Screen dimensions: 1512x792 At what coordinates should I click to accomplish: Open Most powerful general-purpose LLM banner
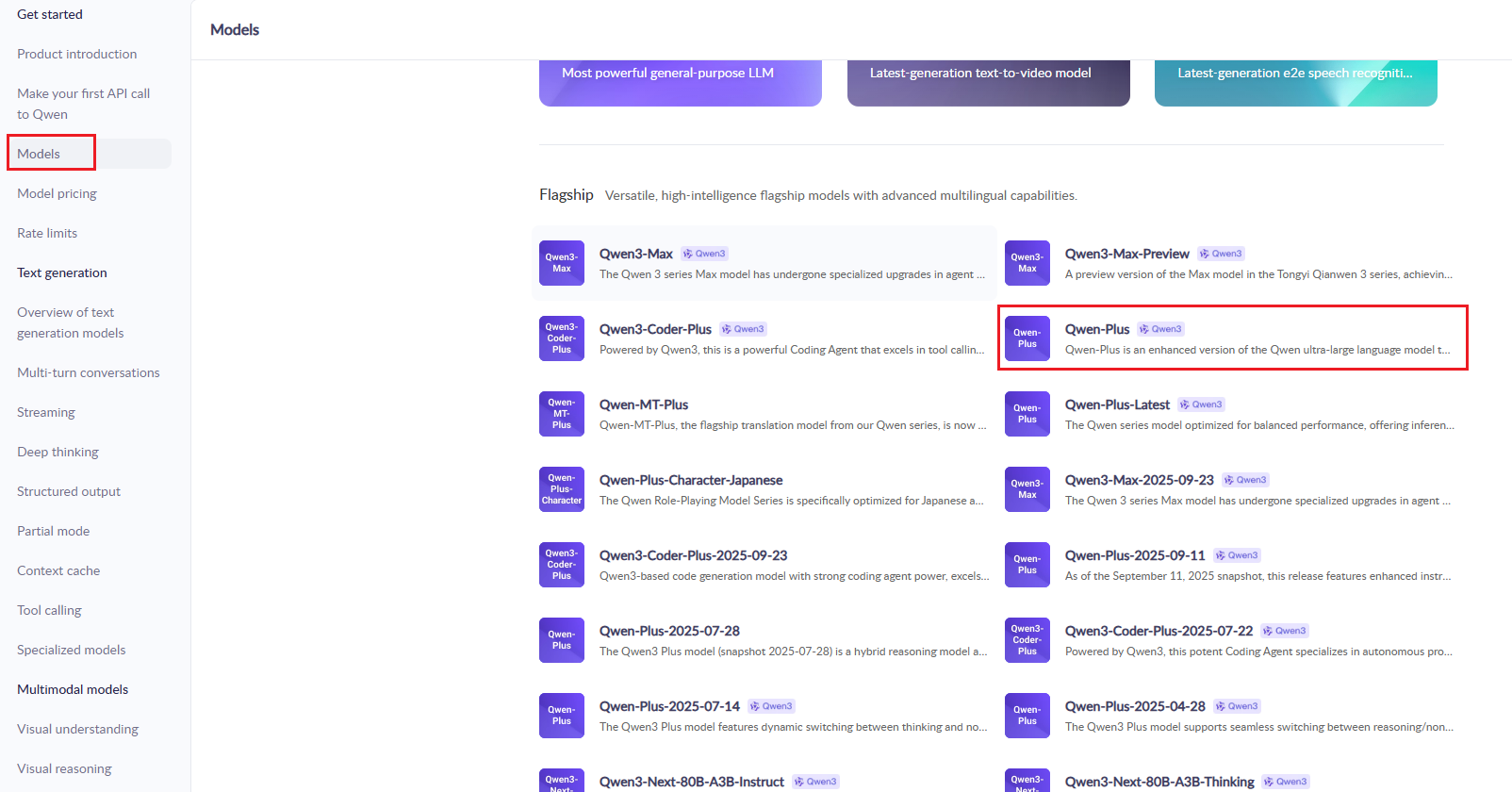681,83
